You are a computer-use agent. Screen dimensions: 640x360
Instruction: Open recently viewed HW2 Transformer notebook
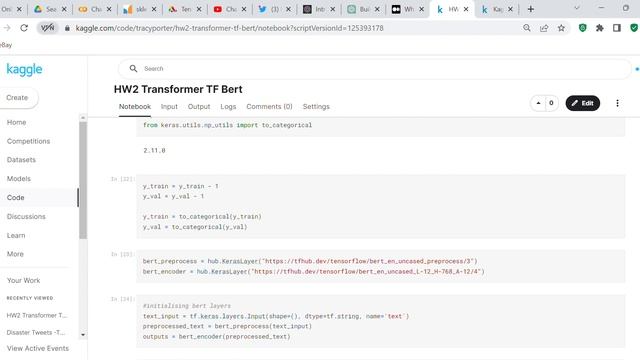click(37, 315)
